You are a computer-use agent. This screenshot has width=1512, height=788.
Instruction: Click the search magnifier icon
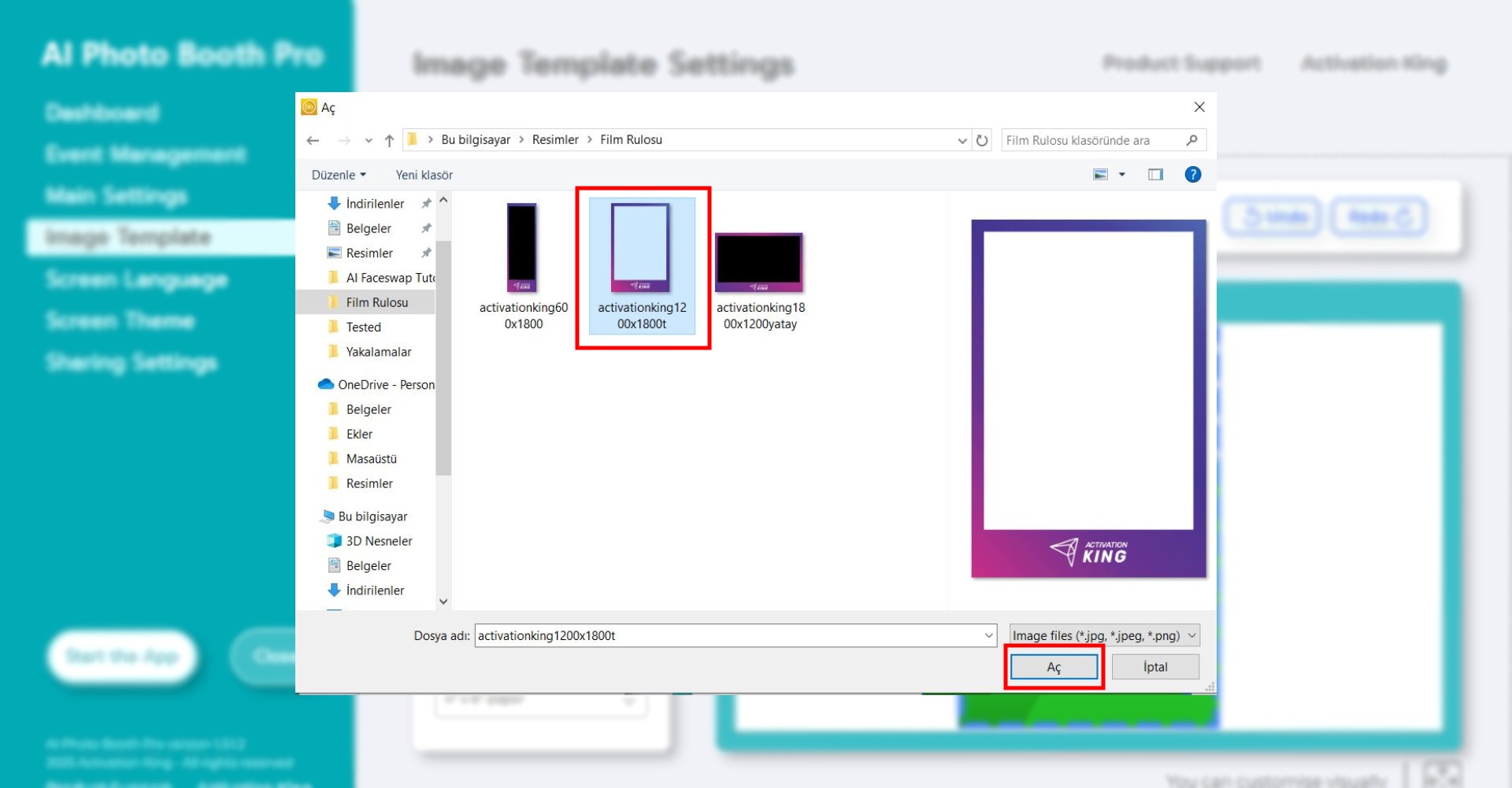tap(1191, 140)
